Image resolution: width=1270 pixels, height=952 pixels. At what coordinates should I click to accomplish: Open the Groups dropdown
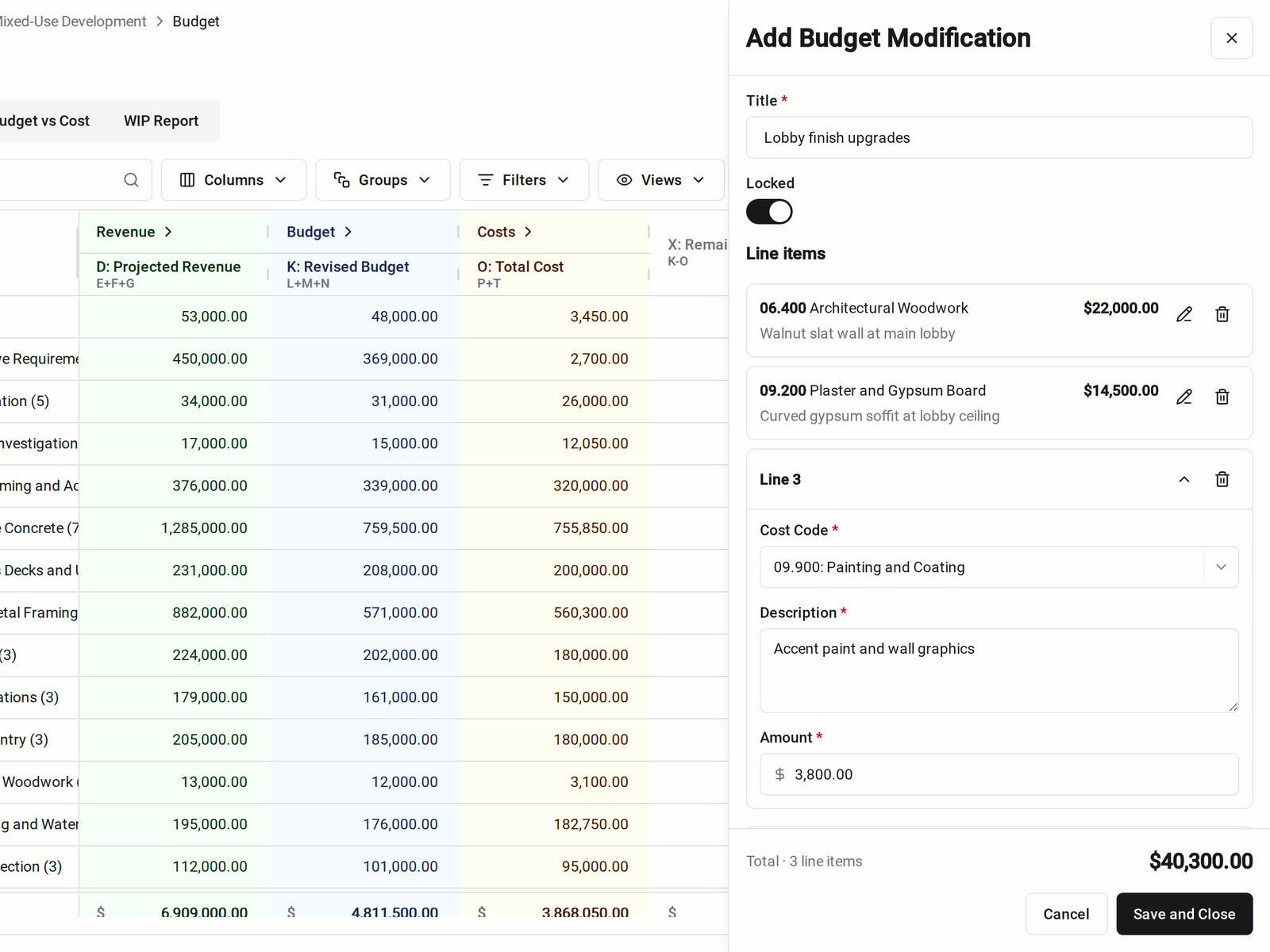tap(383, 180)
